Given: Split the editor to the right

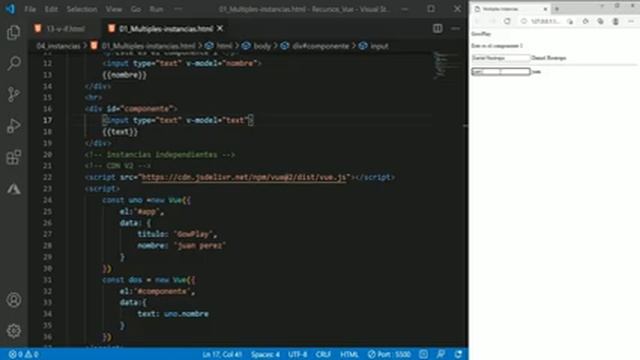Looking at the screenshot, I should [438, 29].
